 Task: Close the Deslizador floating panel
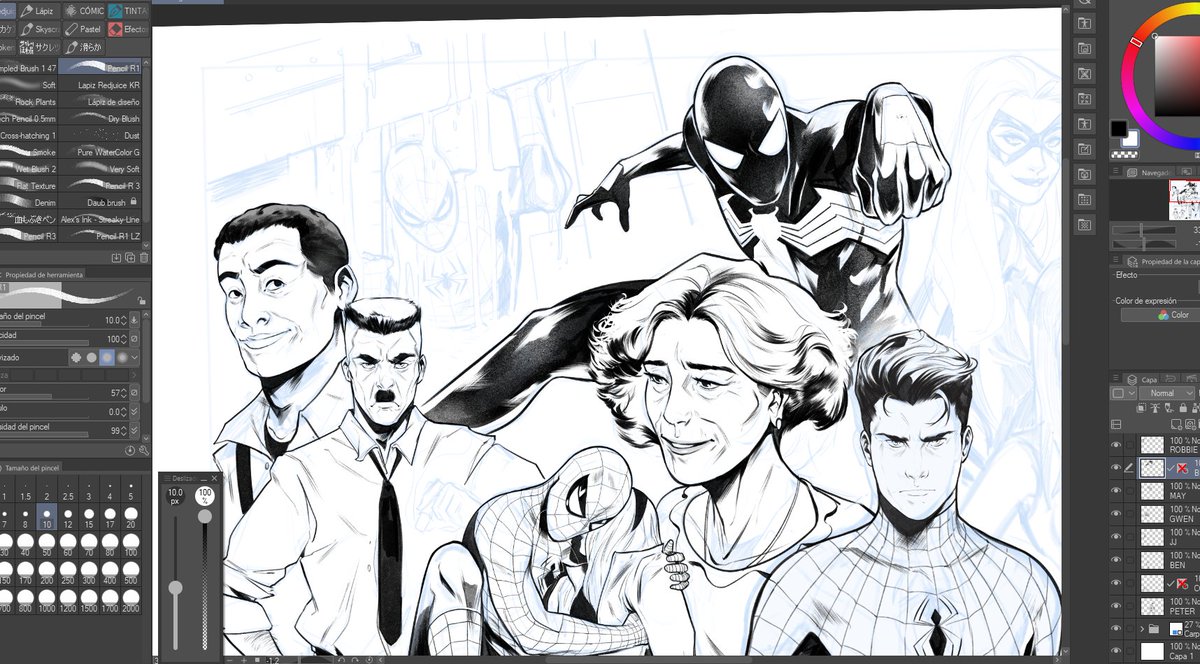point(214,479)
